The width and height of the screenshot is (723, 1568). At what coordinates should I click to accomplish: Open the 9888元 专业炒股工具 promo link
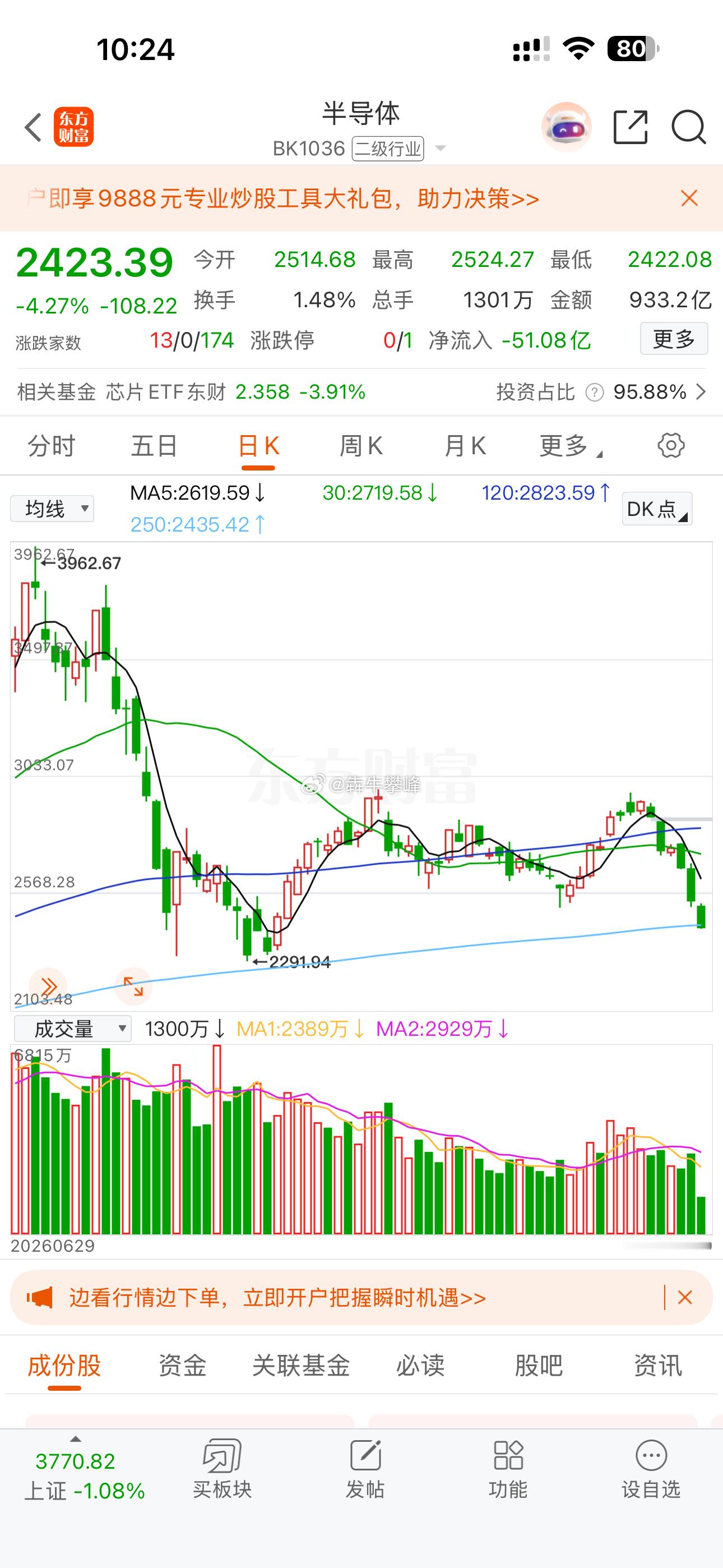point(283,199)
